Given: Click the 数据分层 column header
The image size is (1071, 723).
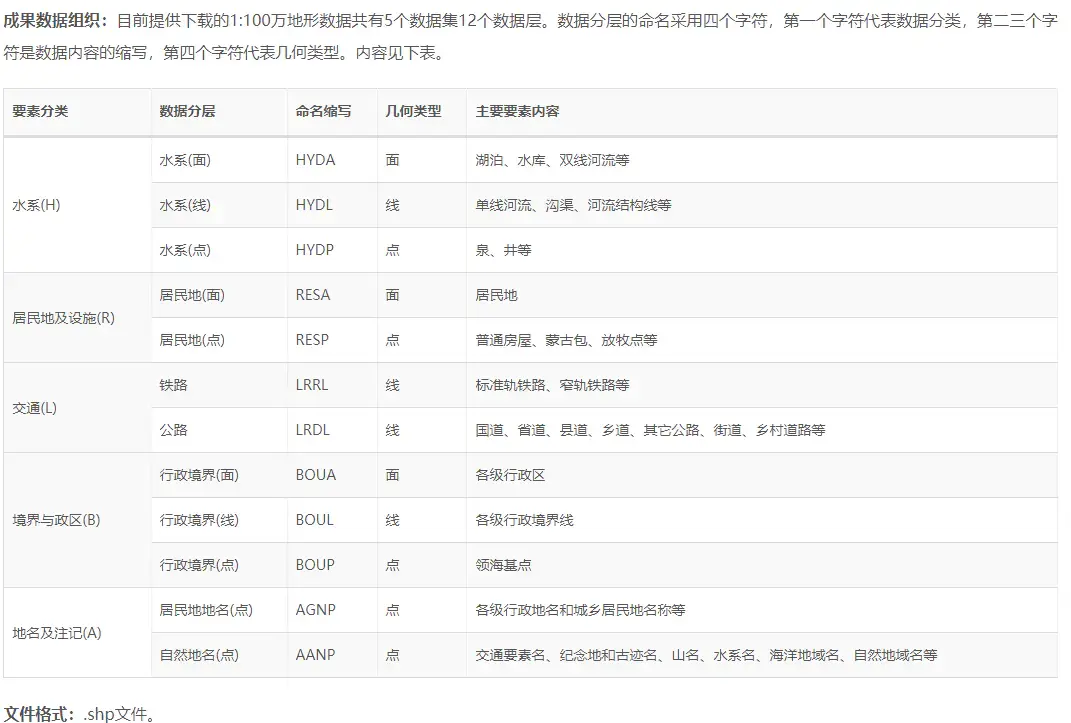Looking at the screenshot, I should (187, 111).
